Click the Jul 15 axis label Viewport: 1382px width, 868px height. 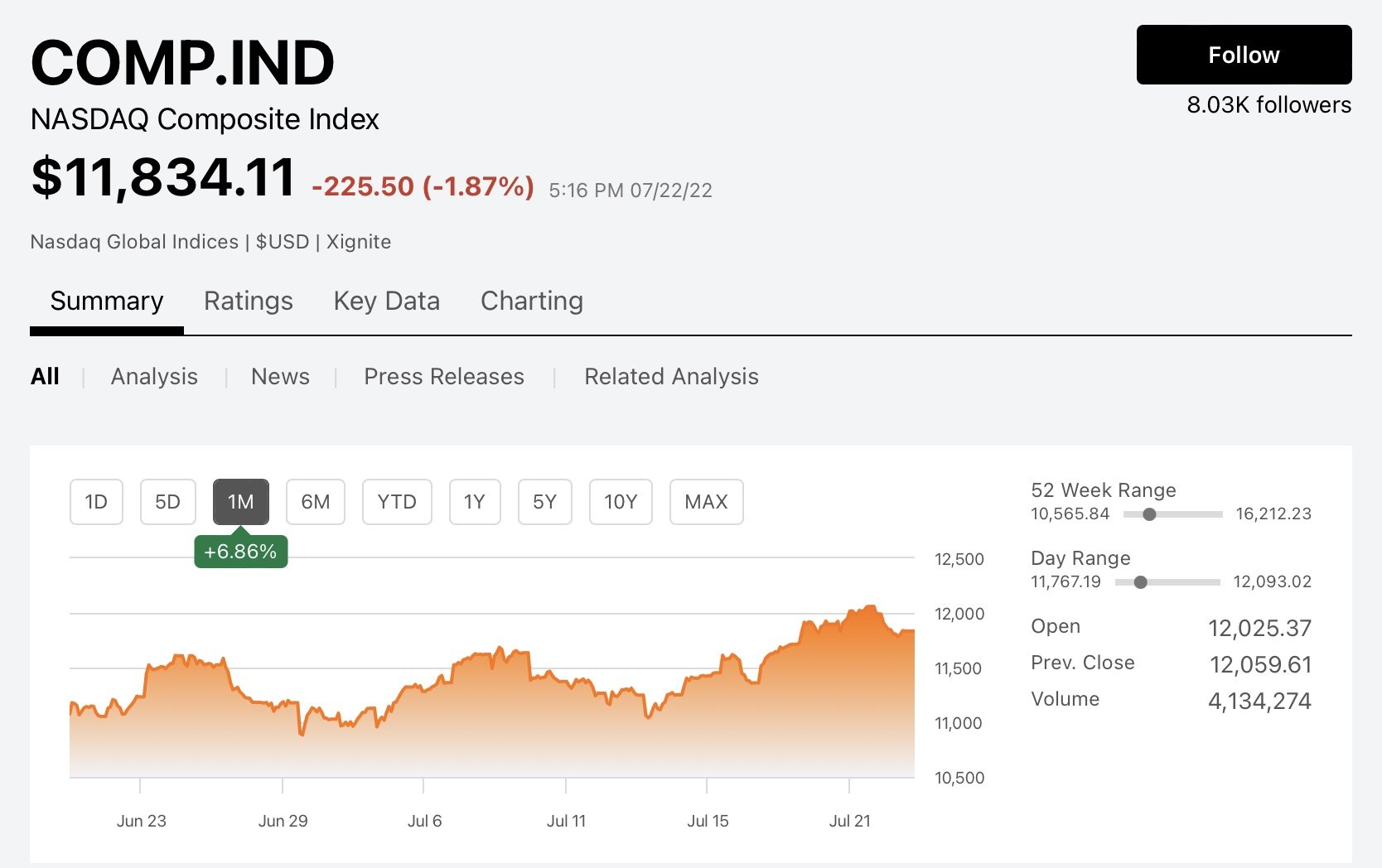point(708,821)
